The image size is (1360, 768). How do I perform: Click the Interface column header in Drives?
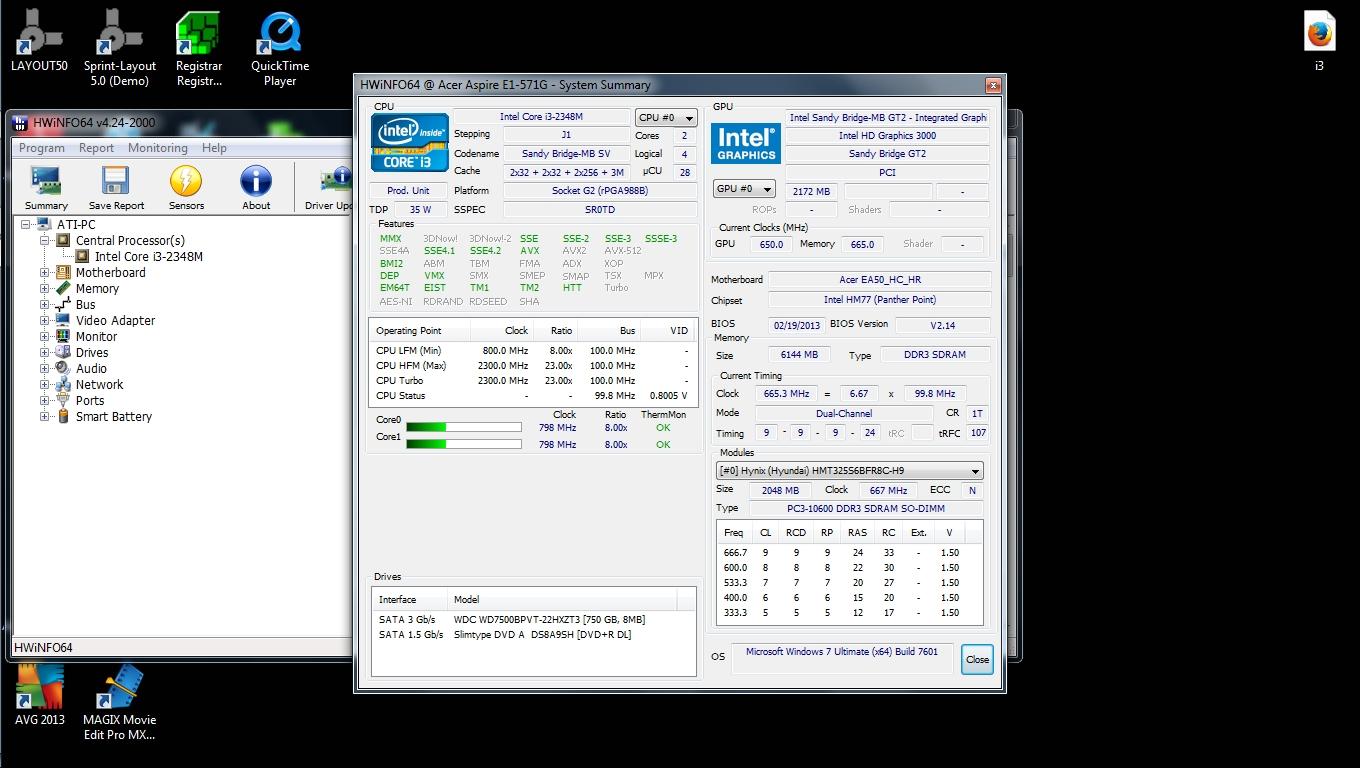[410, 599]
